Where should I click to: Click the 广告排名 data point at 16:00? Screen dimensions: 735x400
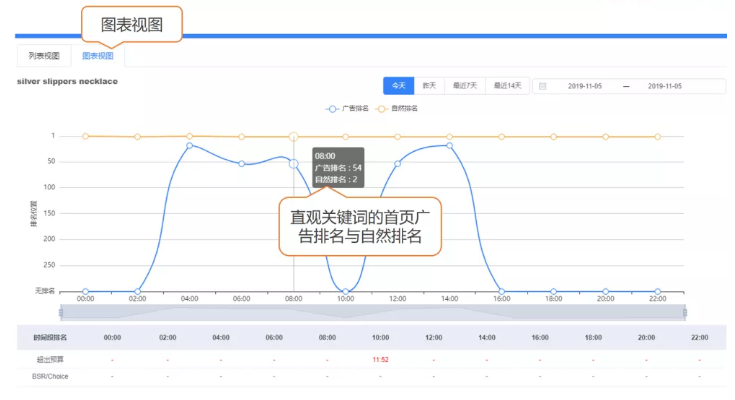(x=502, y=291)
